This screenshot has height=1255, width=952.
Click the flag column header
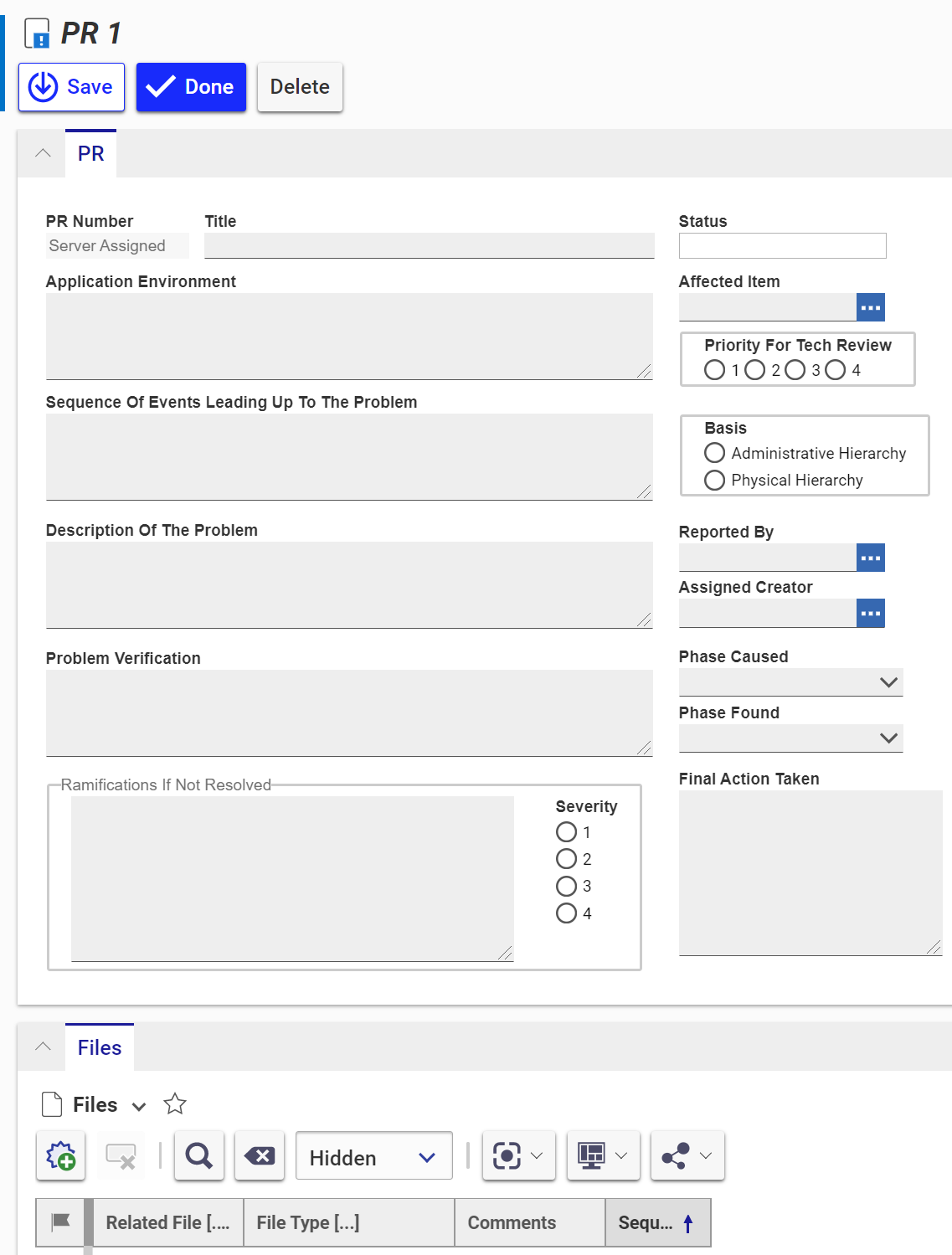click(60, 1222)
